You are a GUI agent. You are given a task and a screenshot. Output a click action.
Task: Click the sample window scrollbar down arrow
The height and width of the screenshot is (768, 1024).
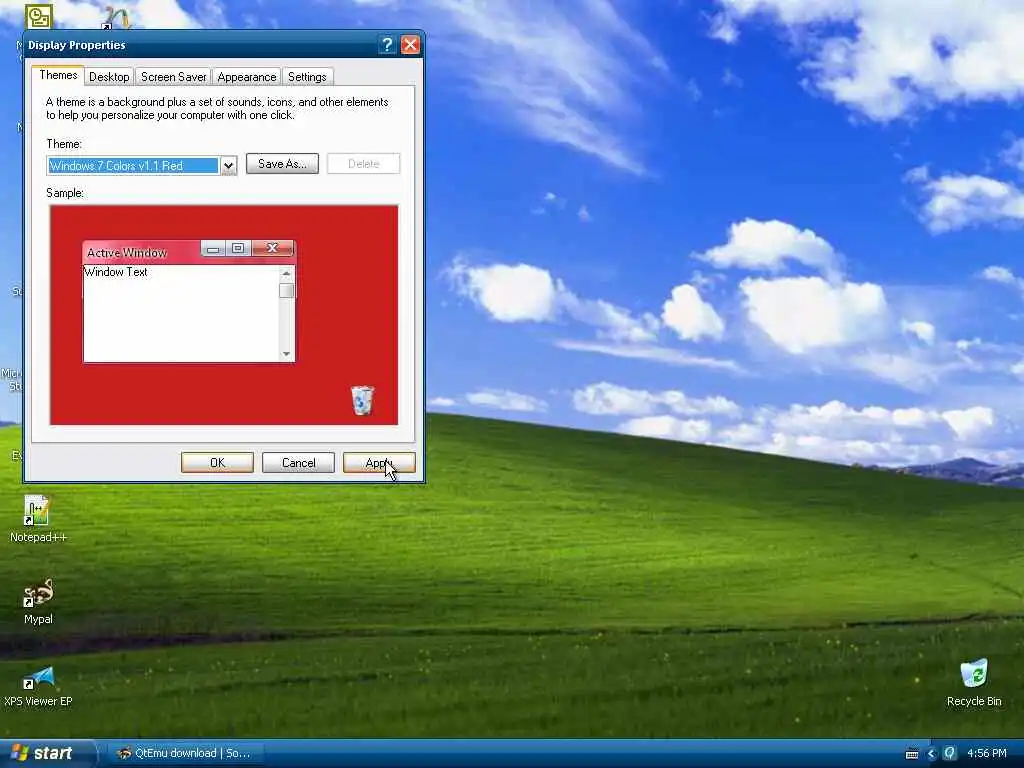pyautogui.click(x=286, y=354)
